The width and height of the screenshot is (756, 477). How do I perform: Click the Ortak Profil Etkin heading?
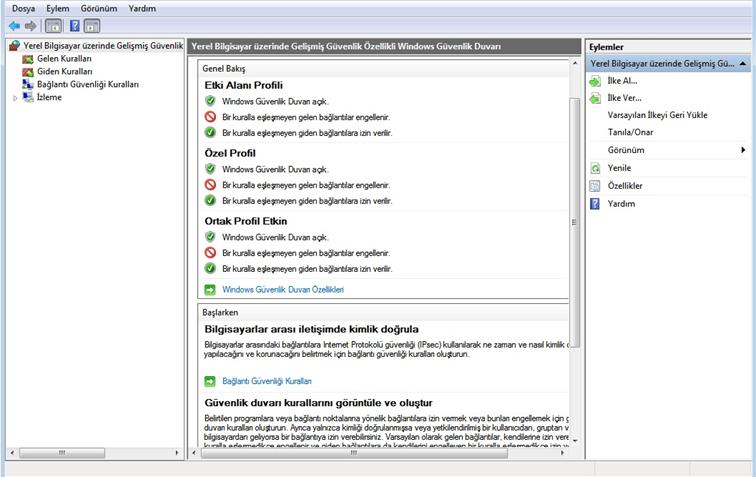[246, 221]
